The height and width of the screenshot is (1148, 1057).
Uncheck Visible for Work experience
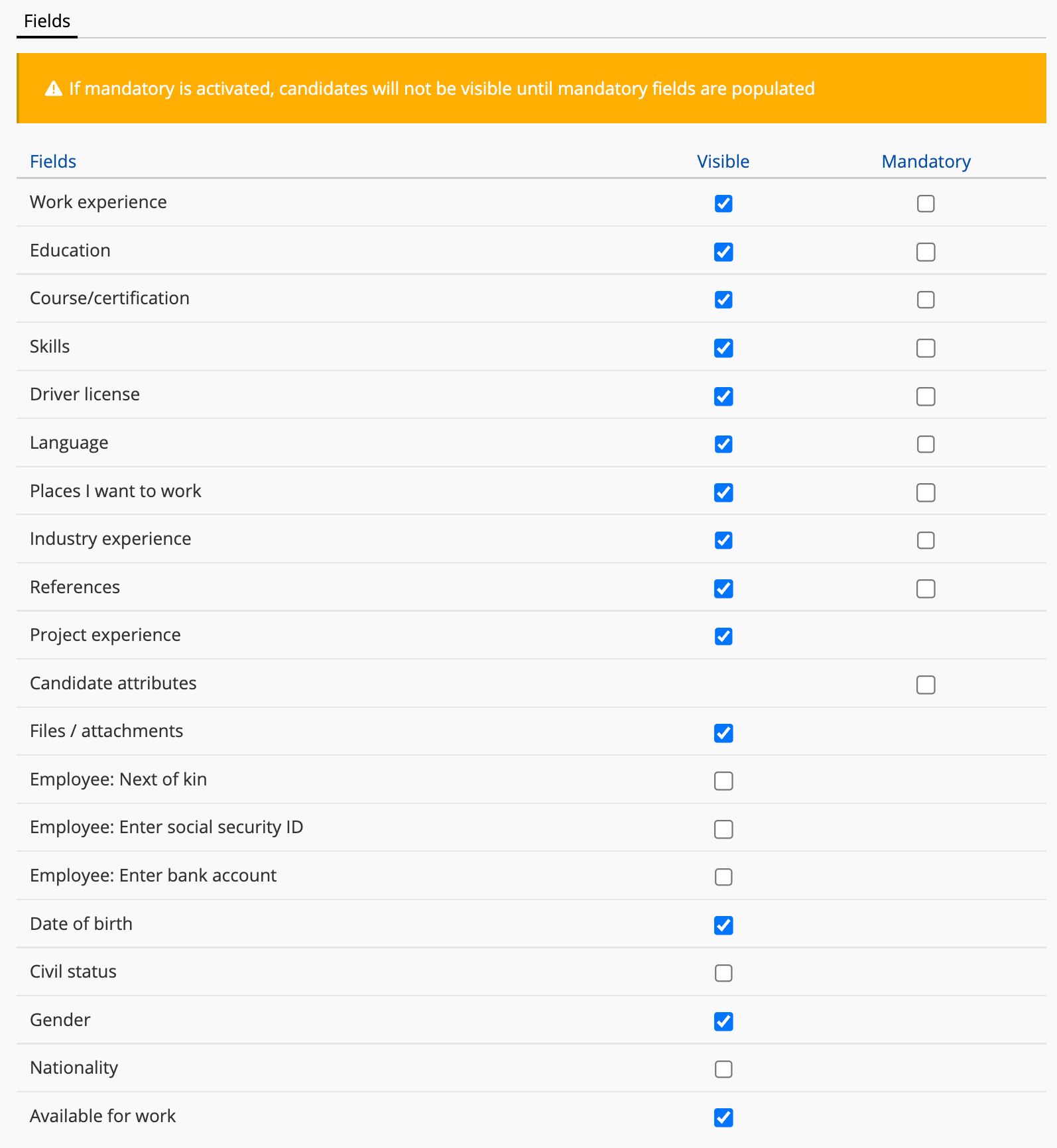[723, 203]
